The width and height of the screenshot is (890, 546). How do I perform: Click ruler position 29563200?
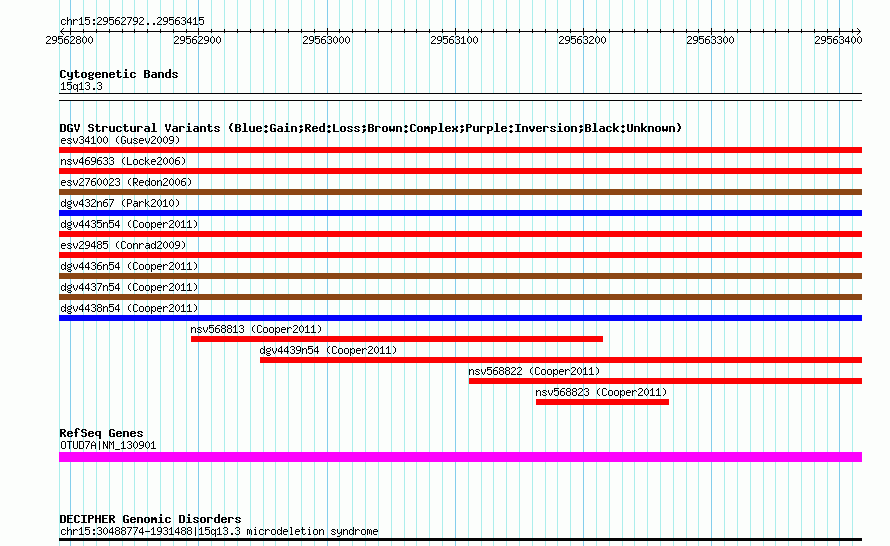(x=582, y=40)
